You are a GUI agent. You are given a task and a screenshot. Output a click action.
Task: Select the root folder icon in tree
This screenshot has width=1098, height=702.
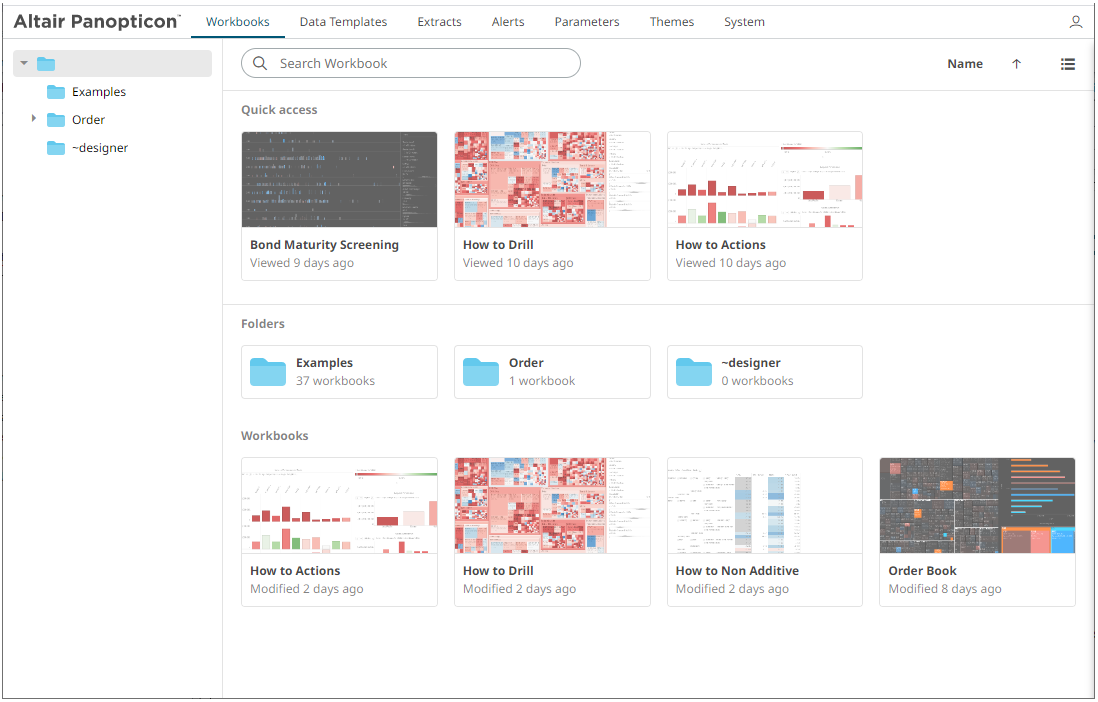[46, 64]
